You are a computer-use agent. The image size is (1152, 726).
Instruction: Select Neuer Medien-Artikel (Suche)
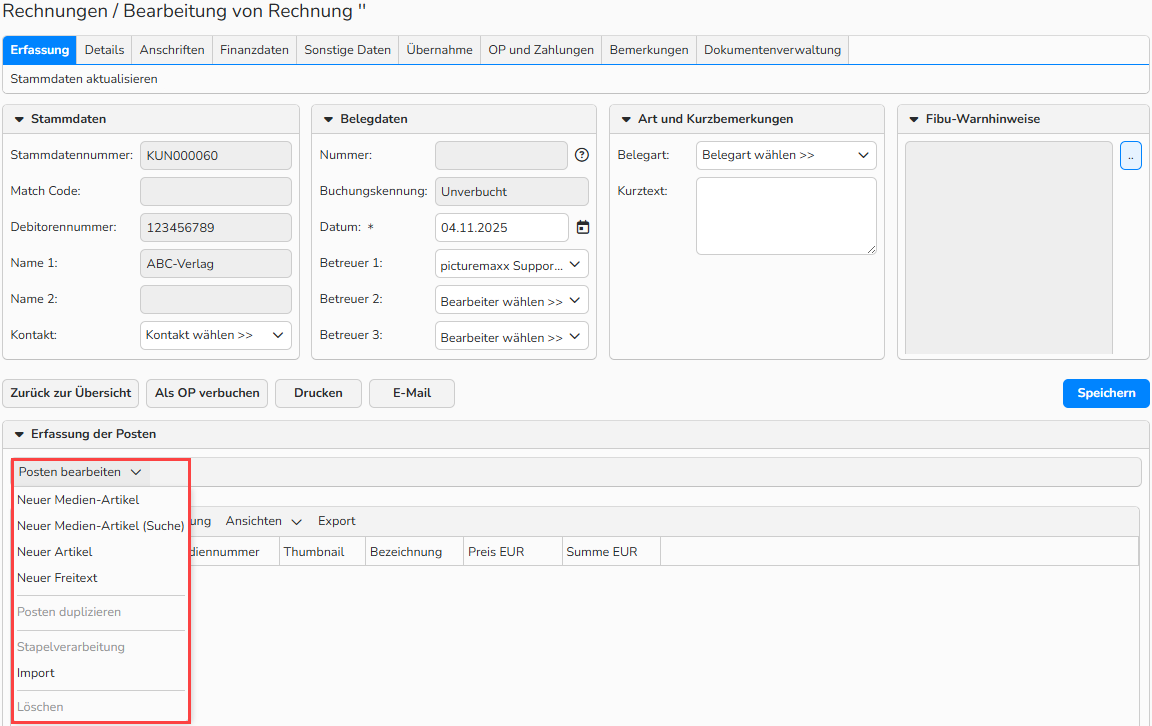pos(101,526)
